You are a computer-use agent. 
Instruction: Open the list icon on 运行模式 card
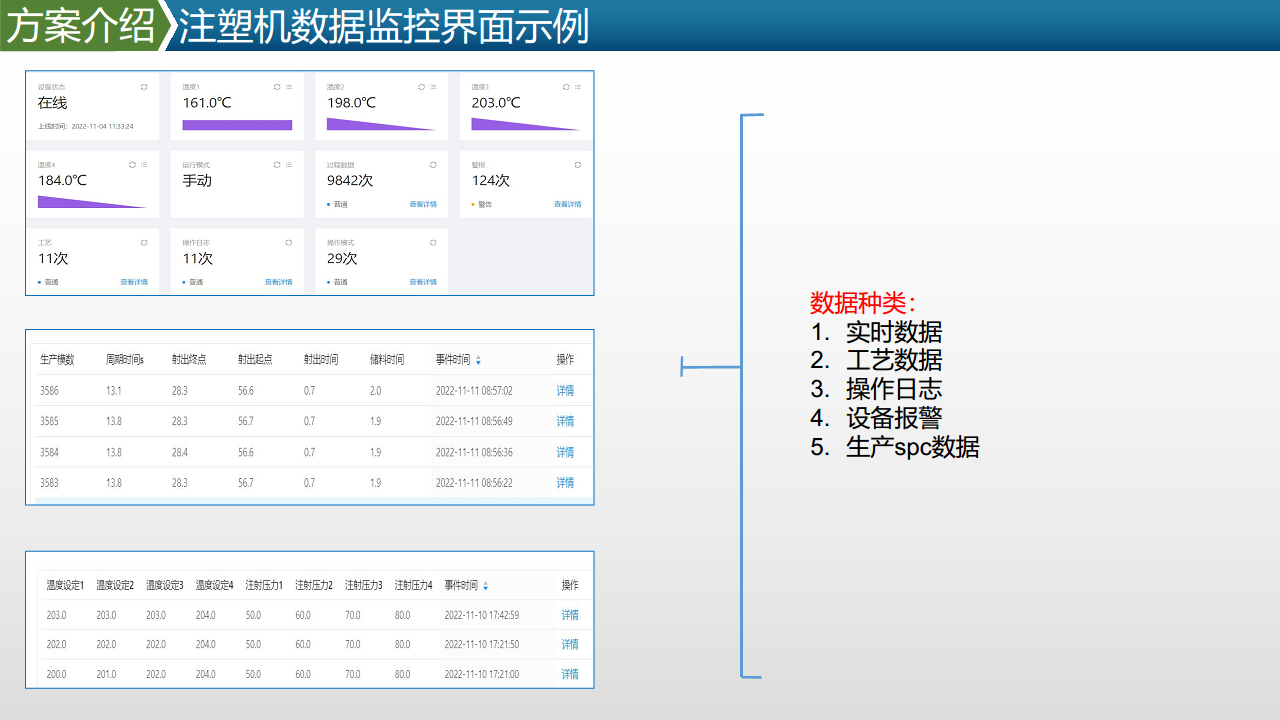click(289, 164)
